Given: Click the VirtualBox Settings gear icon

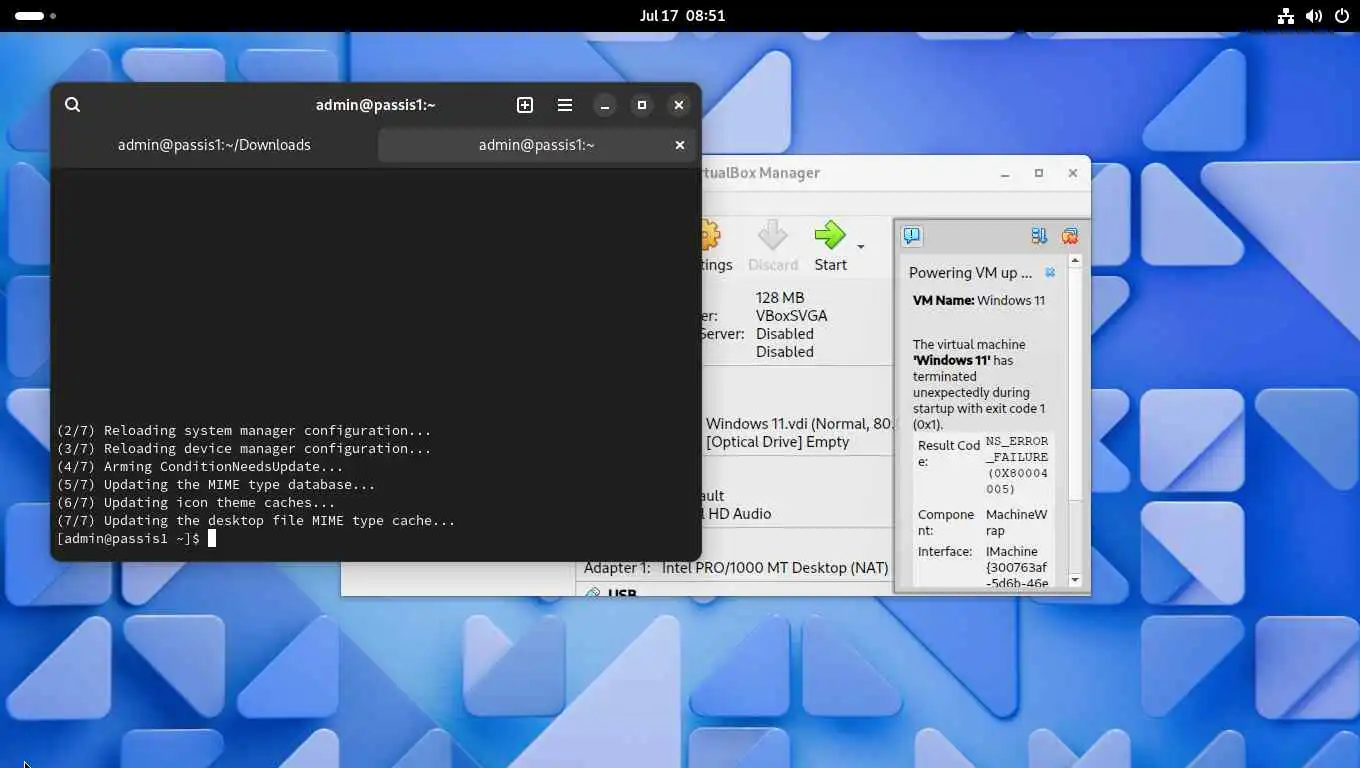Looking at the screenshot, I should click(711, 236).
